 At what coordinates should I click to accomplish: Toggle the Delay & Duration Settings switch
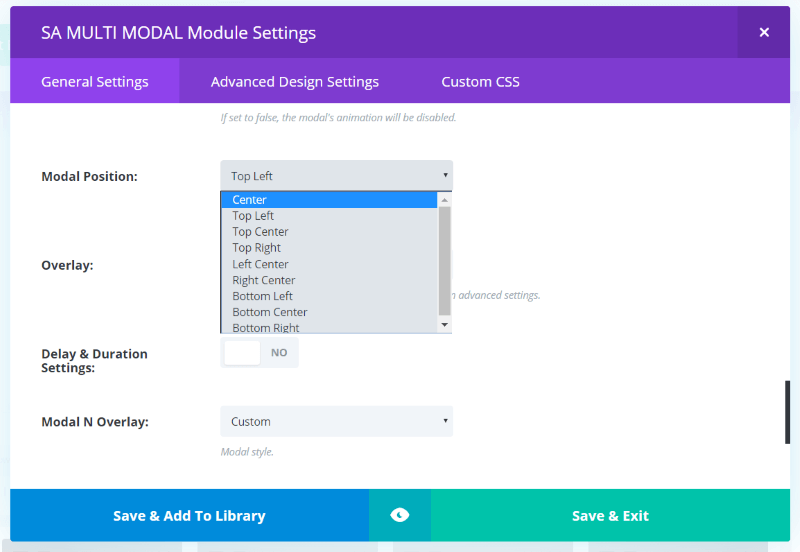pyautogui.click(x=259, y=353)
